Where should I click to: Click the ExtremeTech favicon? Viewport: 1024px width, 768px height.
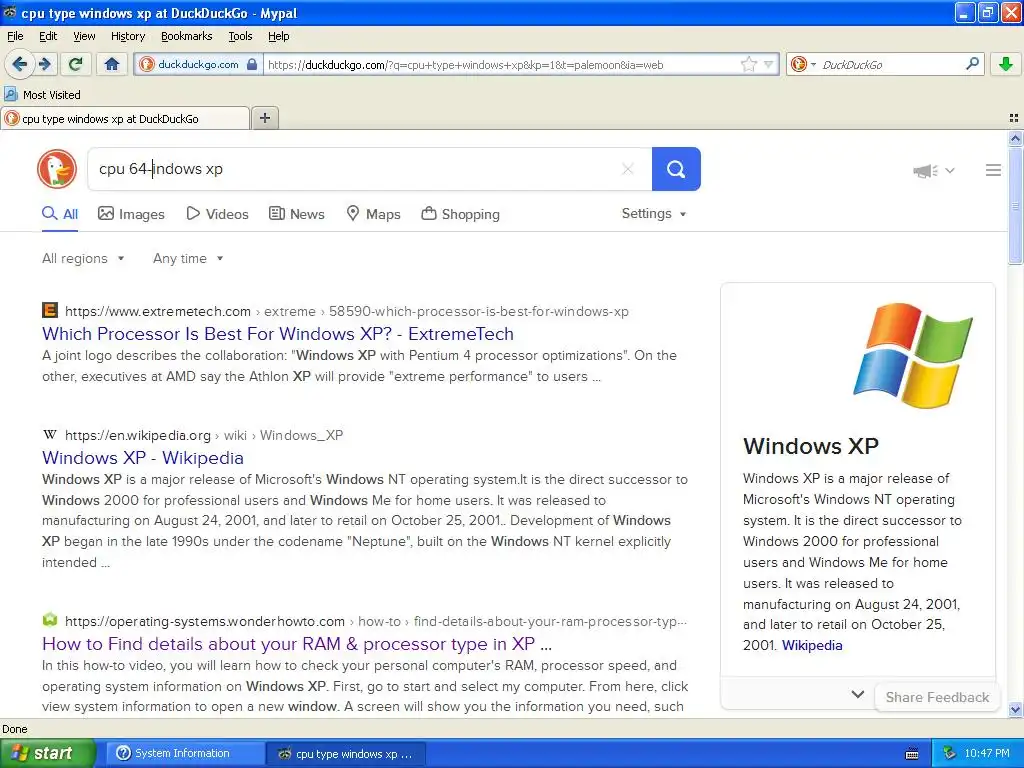point(50,310)
